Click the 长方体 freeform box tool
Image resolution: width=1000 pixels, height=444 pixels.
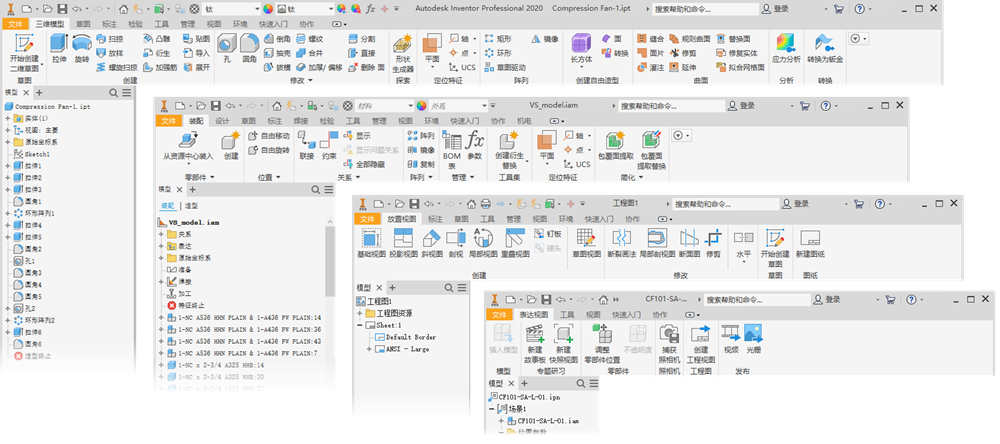[581, 49]
